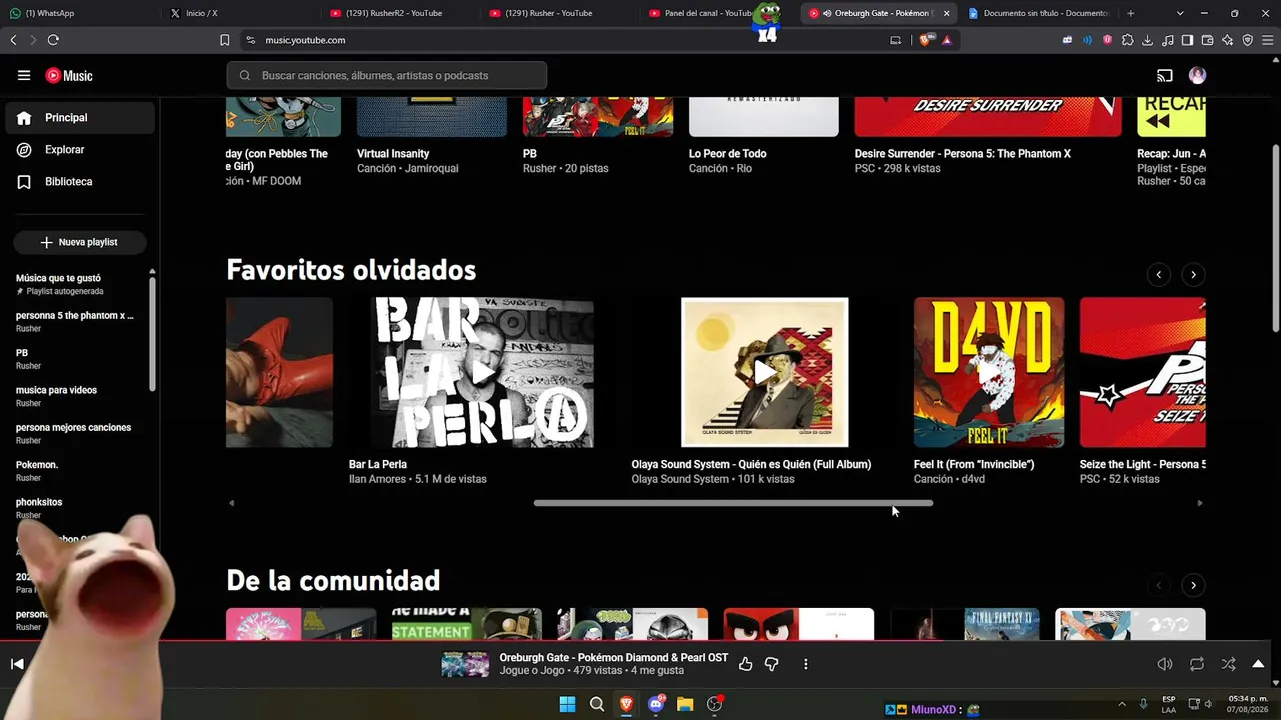Open the Feel It D4VD cover thumbnail
Screen dimensions: 1281x720
989,372
